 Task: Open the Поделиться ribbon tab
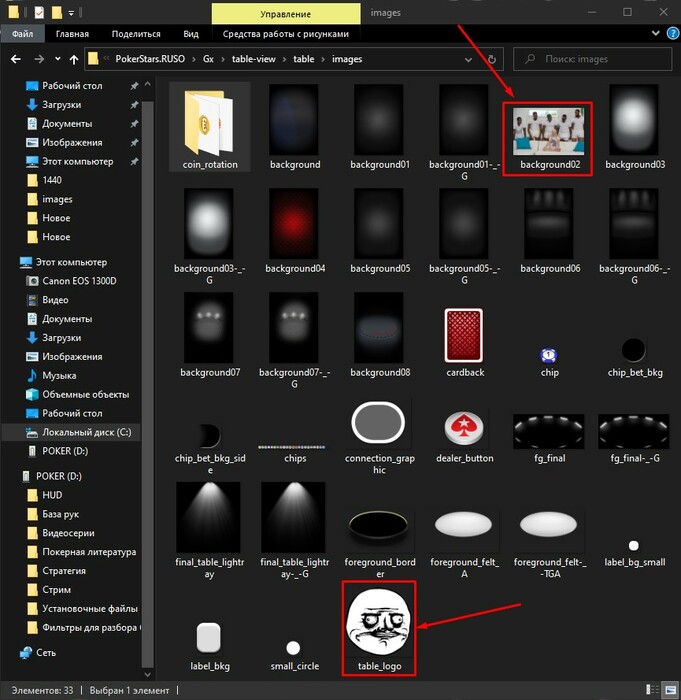[x=136, y=33]
